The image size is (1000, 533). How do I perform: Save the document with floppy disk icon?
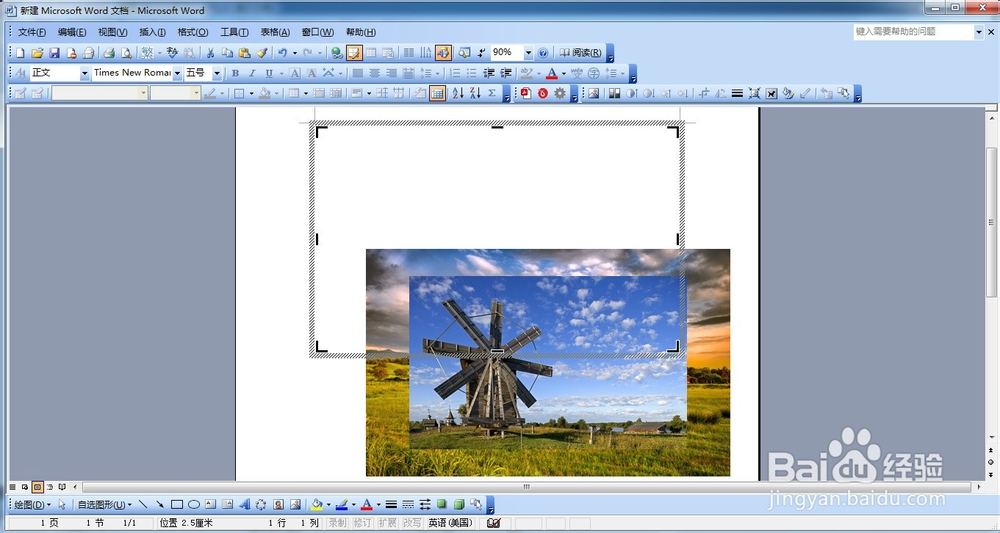(54, 53)
